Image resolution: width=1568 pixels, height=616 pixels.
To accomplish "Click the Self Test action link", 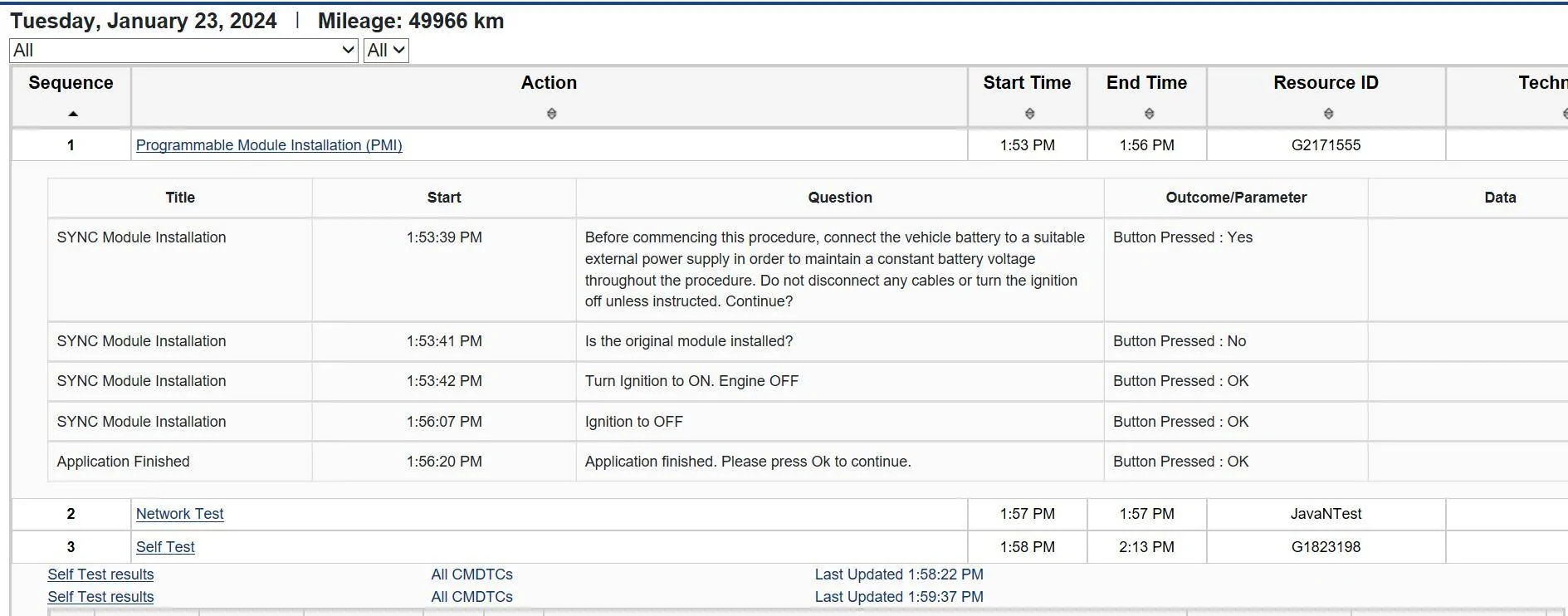I will (165, 547).
